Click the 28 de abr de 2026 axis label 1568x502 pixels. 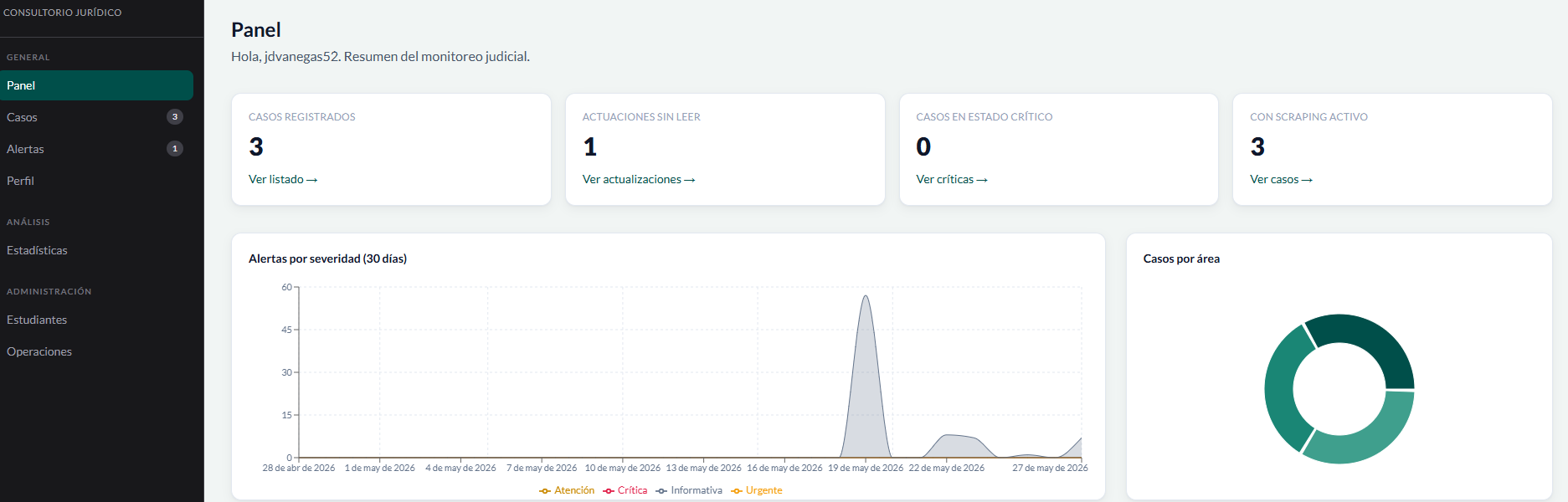pyautogui.click(x=299, y=468)
